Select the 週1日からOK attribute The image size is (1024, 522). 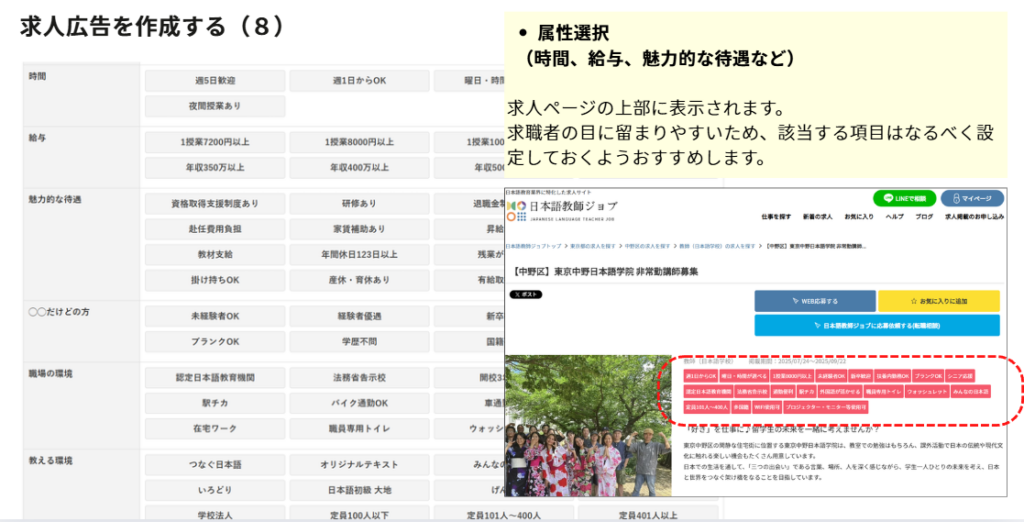[x=359, y=81]
